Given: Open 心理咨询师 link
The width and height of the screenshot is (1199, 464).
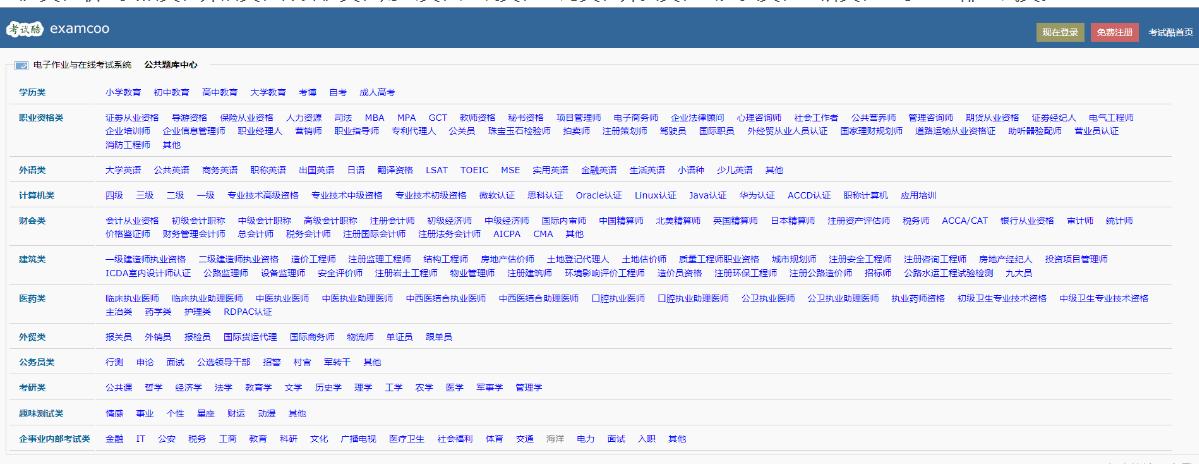Looking at the screenshot, I should pos(759,118).
